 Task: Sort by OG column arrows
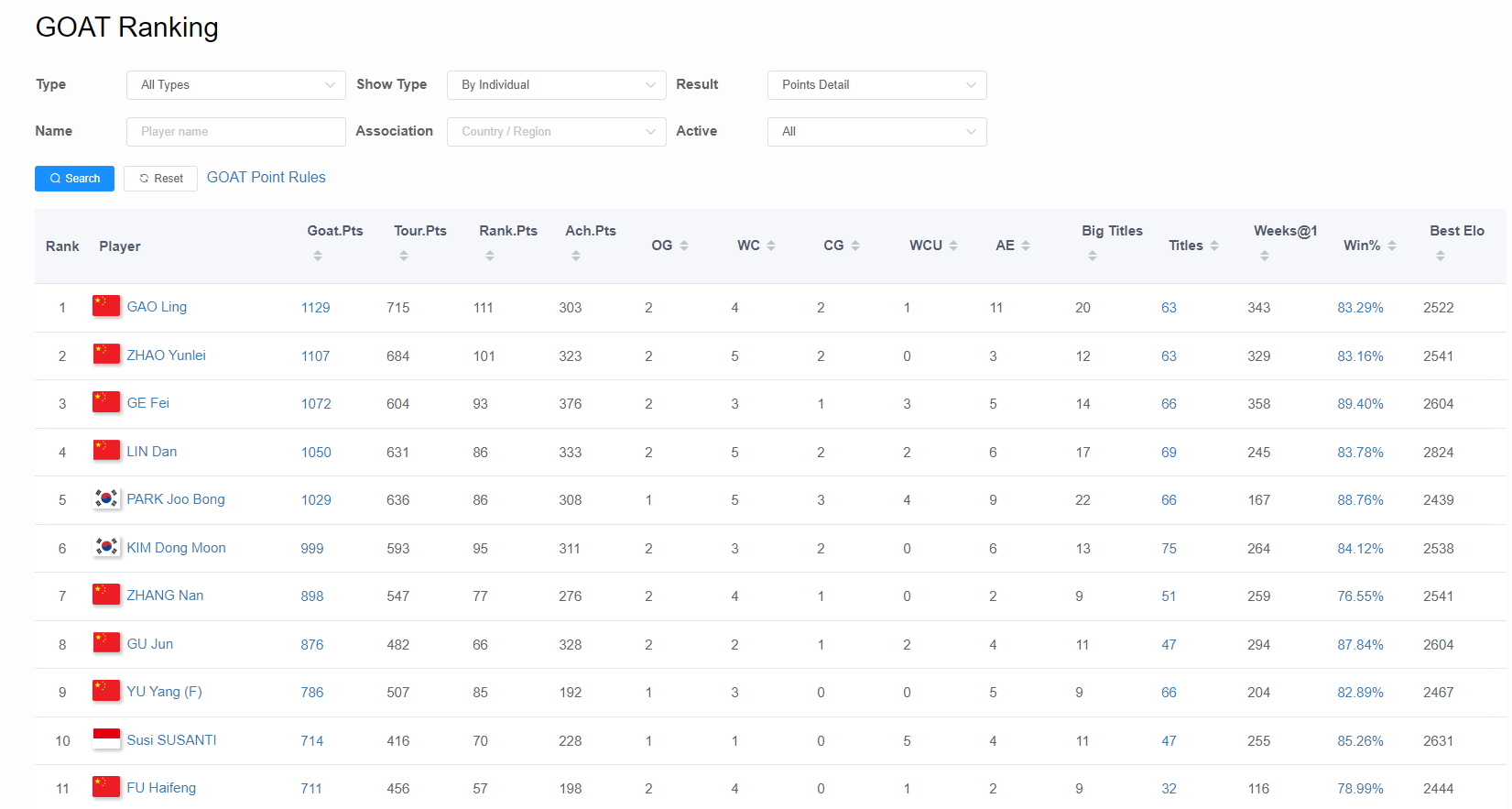pyautogui.click(x=684, y=246)
